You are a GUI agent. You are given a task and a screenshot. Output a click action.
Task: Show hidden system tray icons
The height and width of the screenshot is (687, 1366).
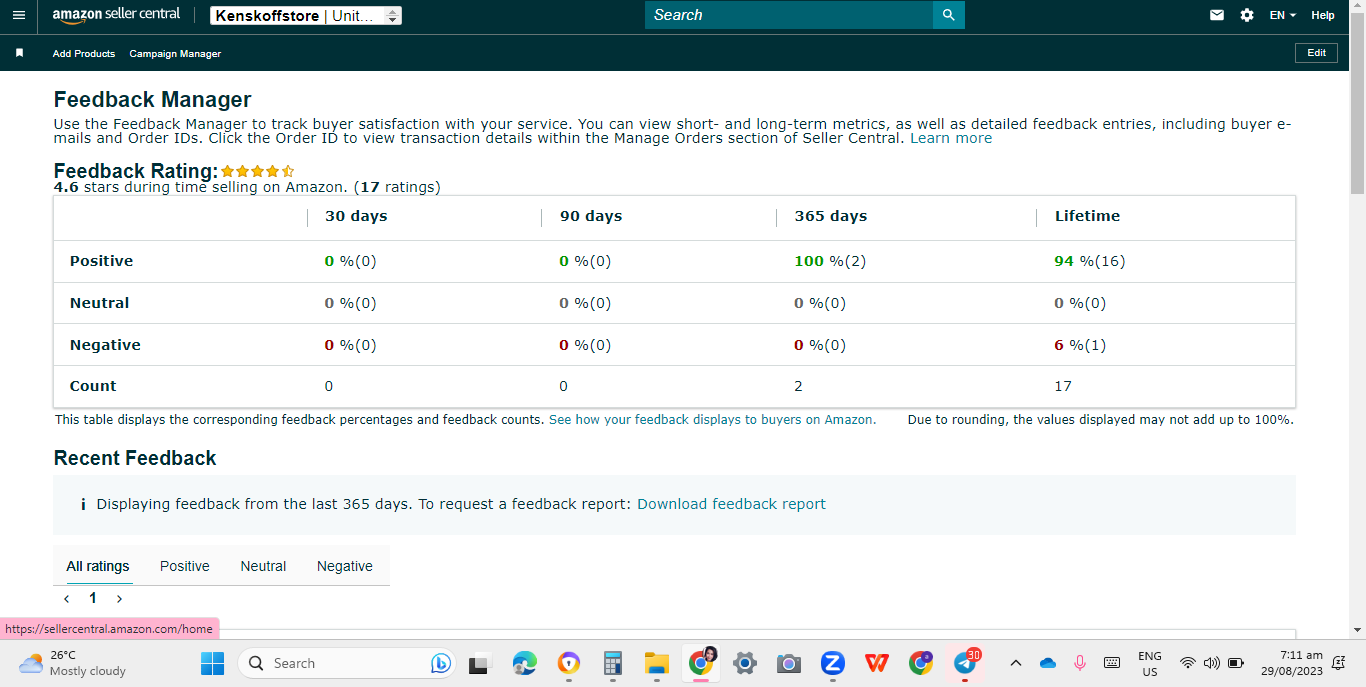tap(1016, 663)
